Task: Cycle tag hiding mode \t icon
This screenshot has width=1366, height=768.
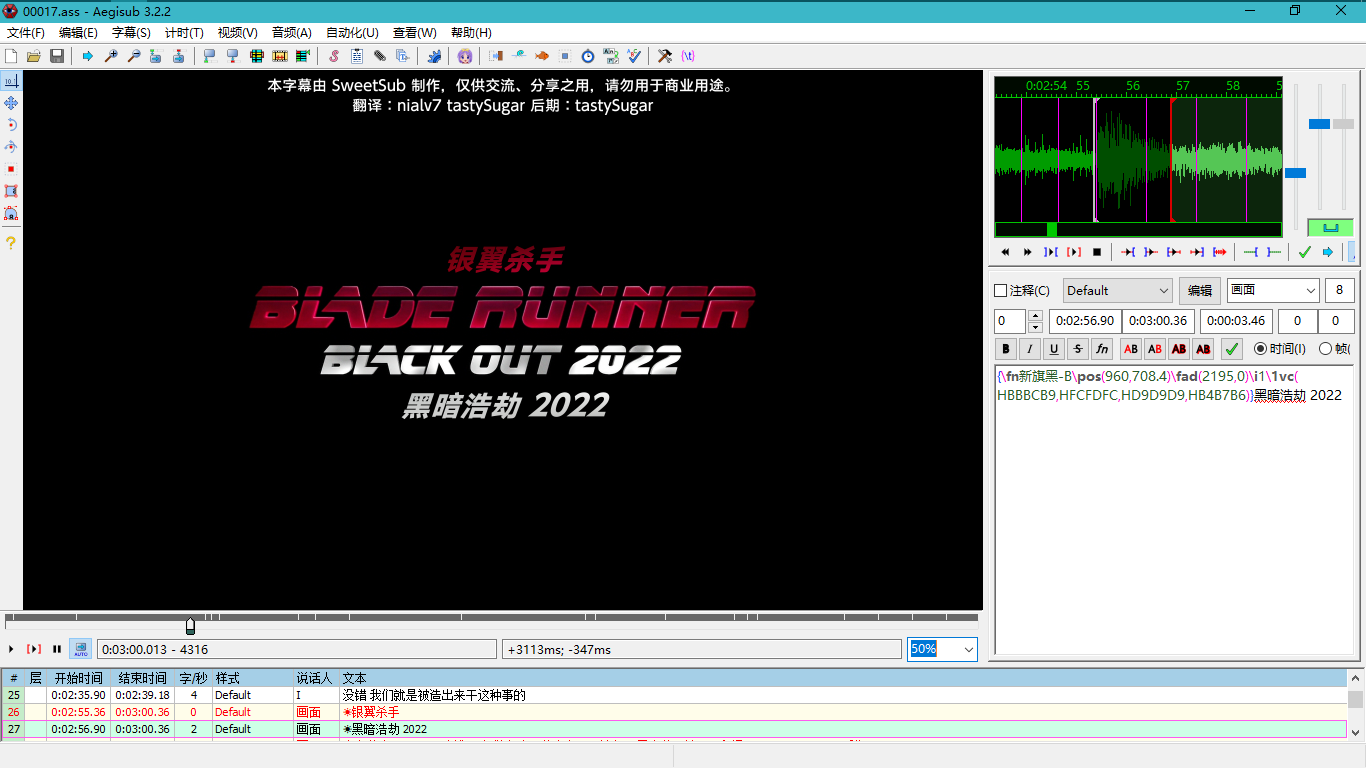Action: [688, 56]
